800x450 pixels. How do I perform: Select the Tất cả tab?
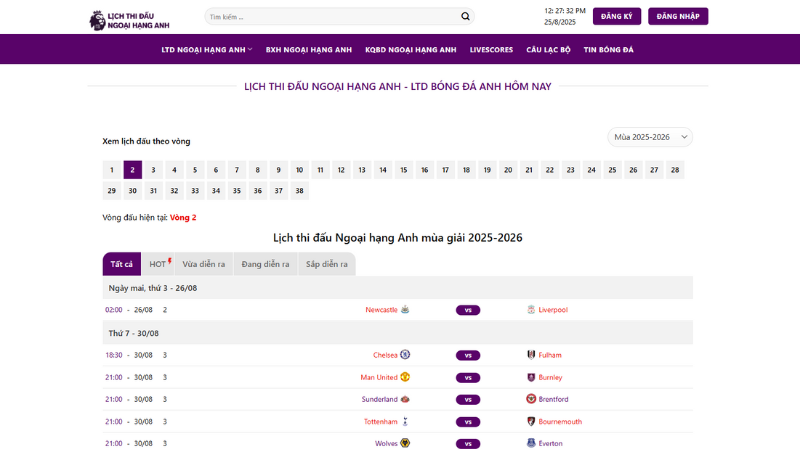coord(121,264)
